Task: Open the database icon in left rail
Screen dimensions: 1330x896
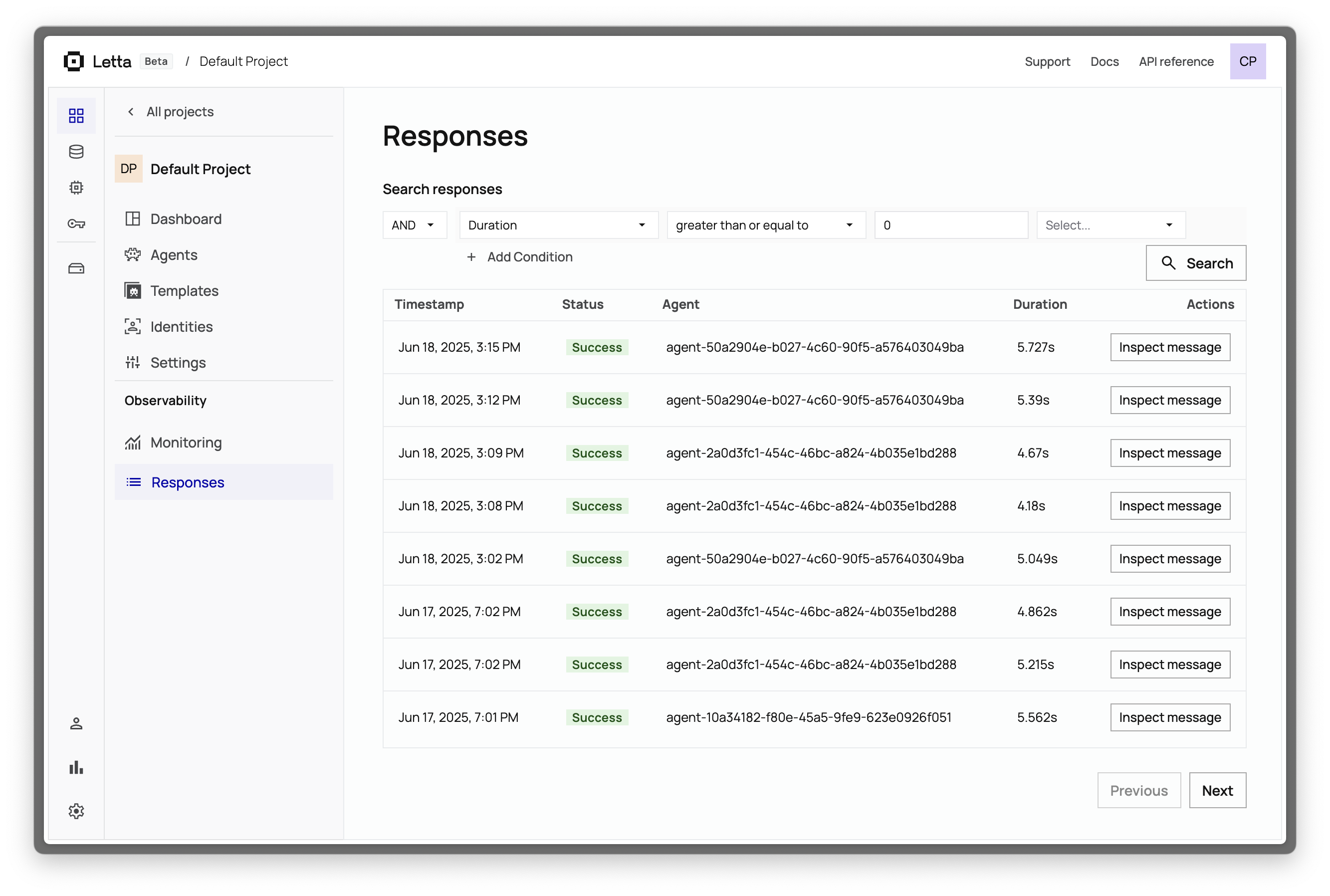Action: coord(76,152)
